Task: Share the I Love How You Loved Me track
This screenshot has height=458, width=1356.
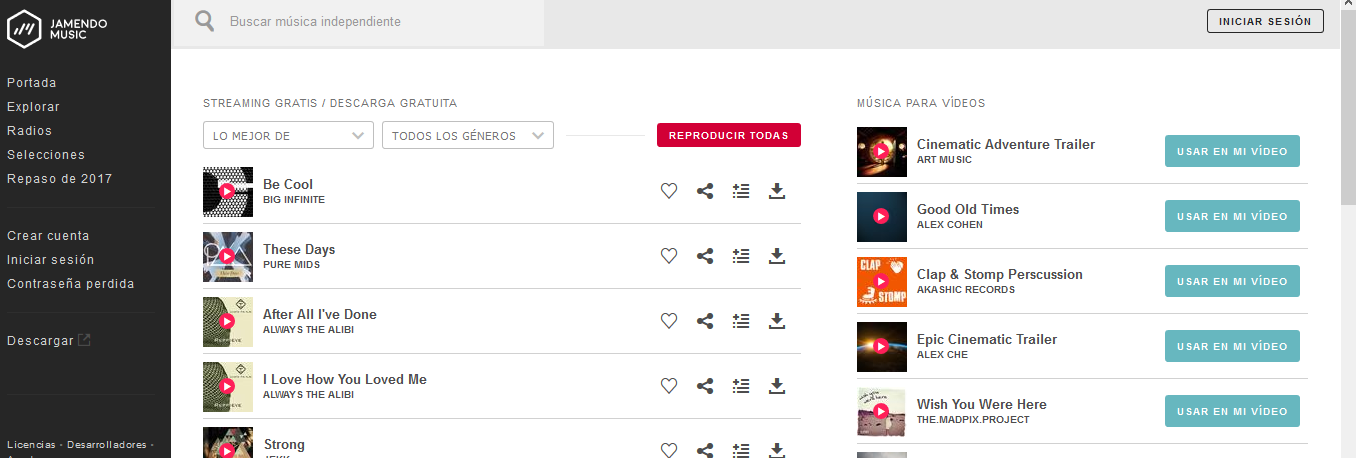Action: 705,386
